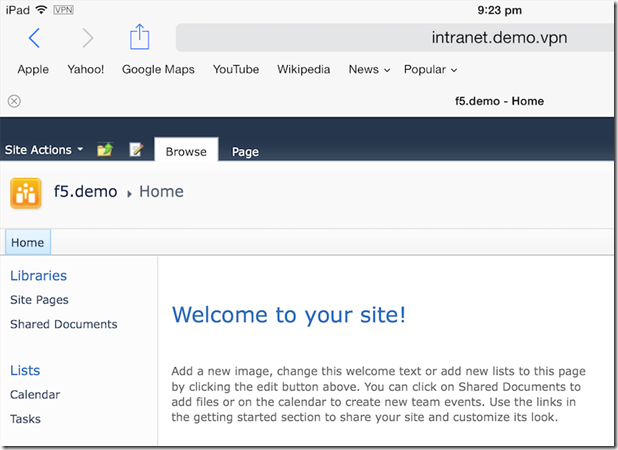Image resolution: width=618 pixels, height=450 pixels.
Task: Open the Yahoo! bookmark
Action: point(86,69)
